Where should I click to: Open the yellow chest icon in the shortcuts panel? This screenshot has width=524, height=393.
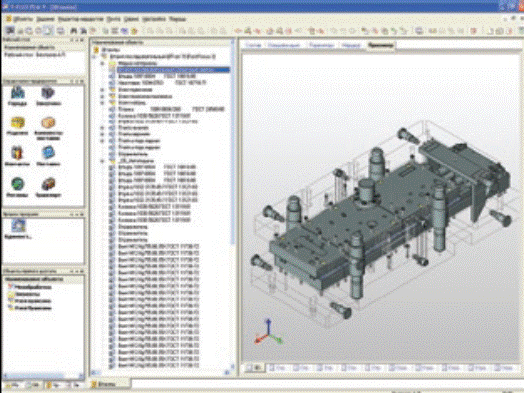(x=17, y=123)
